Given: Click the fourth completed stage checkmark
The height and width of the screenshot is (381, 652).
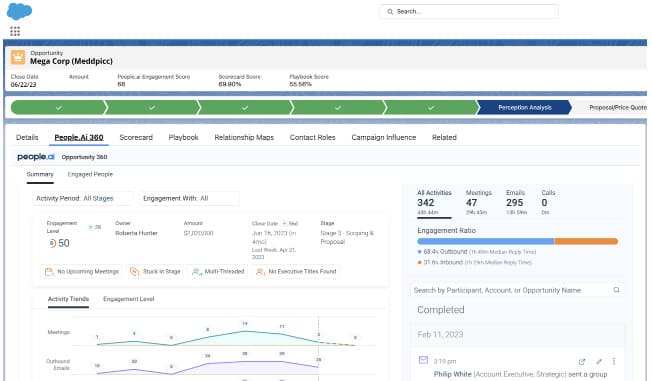Looking at the screenshot, I should pos(338,108).
